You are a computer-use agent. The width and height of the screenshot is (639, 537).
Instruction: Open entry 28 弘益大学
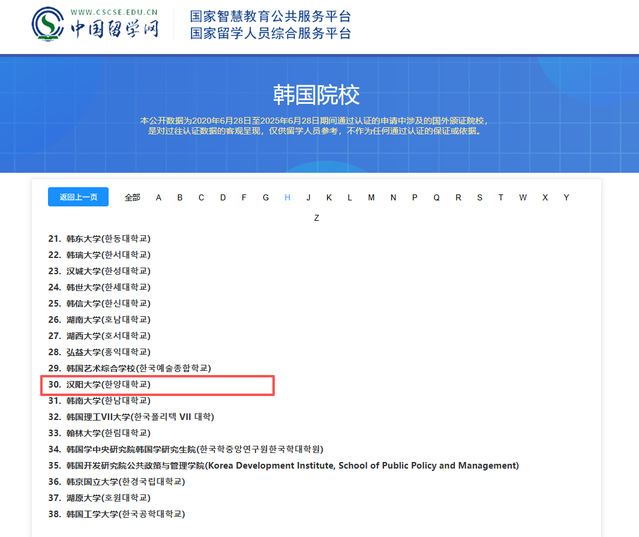99,352
